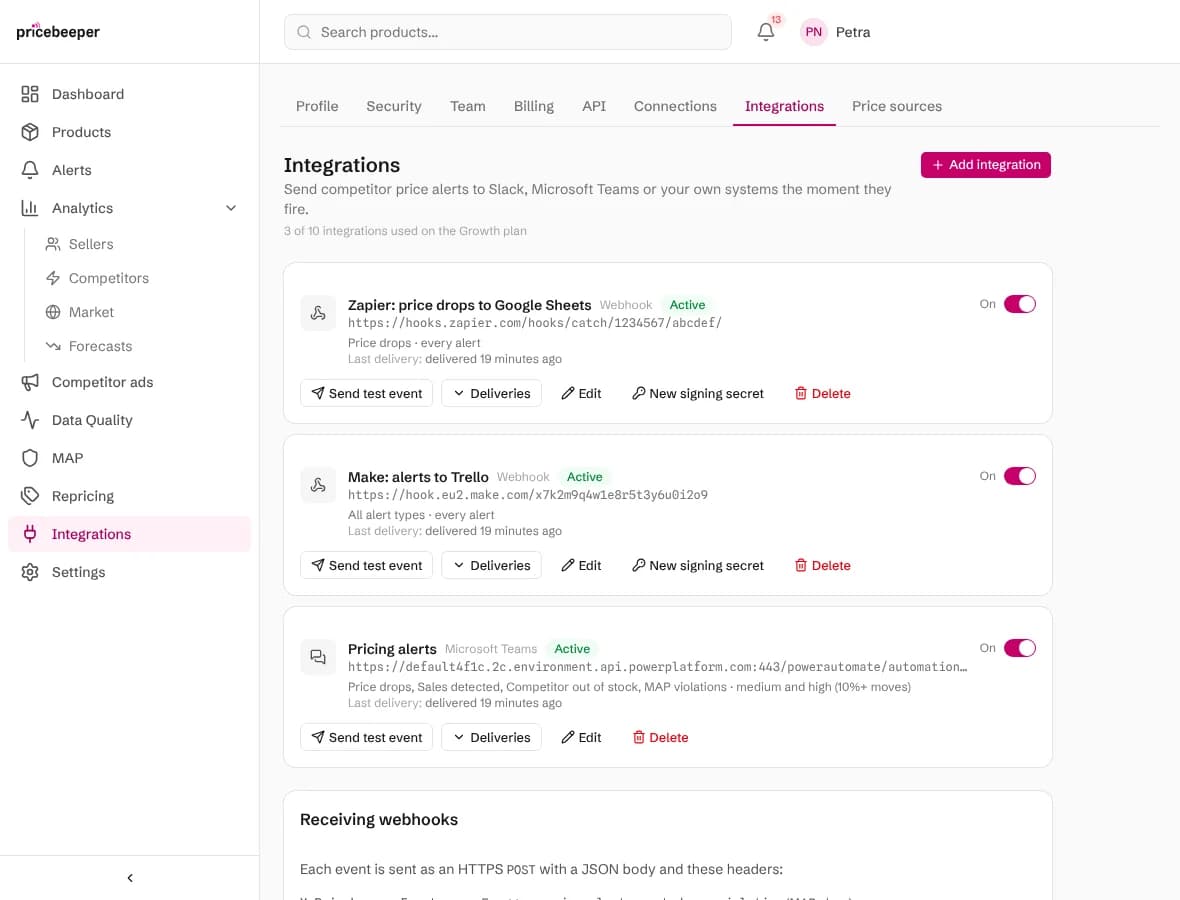Click the powerplatform.com Teams webhook URL
The height and width of the screenshot is (900, 1180).
(x=658, y=667)
